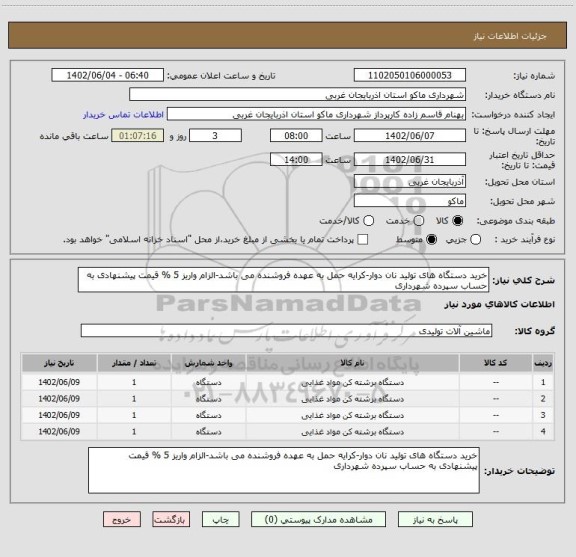Click the تاریخ نیاز column header
This screenshot has width=576, height=557.
click(59, 363)
